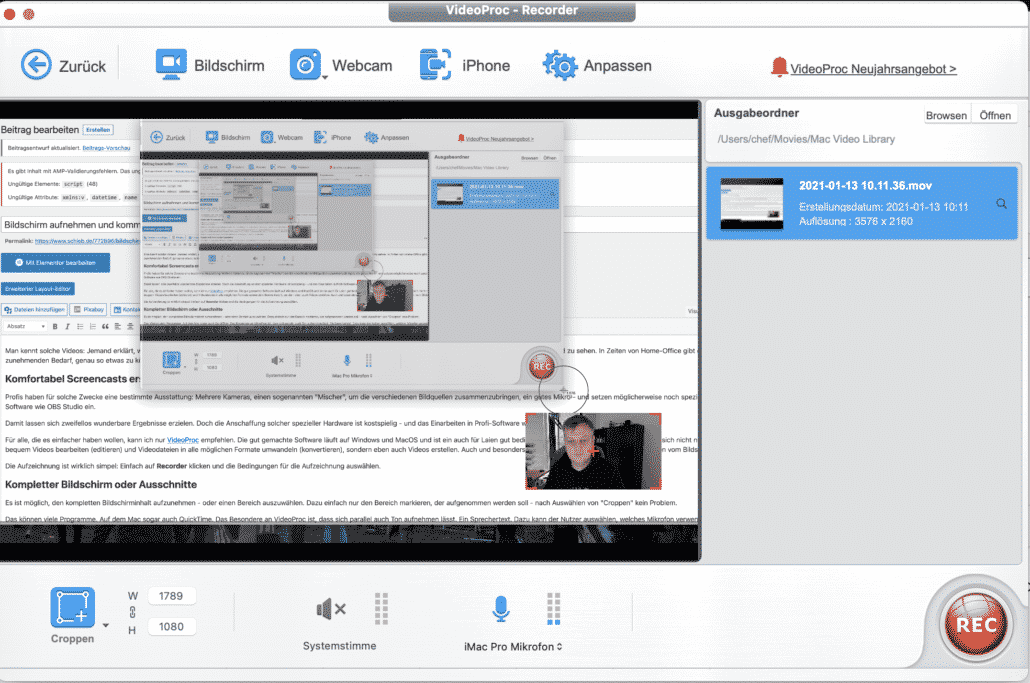Viewport: 1030px width, 683px height.
Task: Click the VideoProc Neujahrsangebot link
Action: pyautogui.click(x=873, y=69)
